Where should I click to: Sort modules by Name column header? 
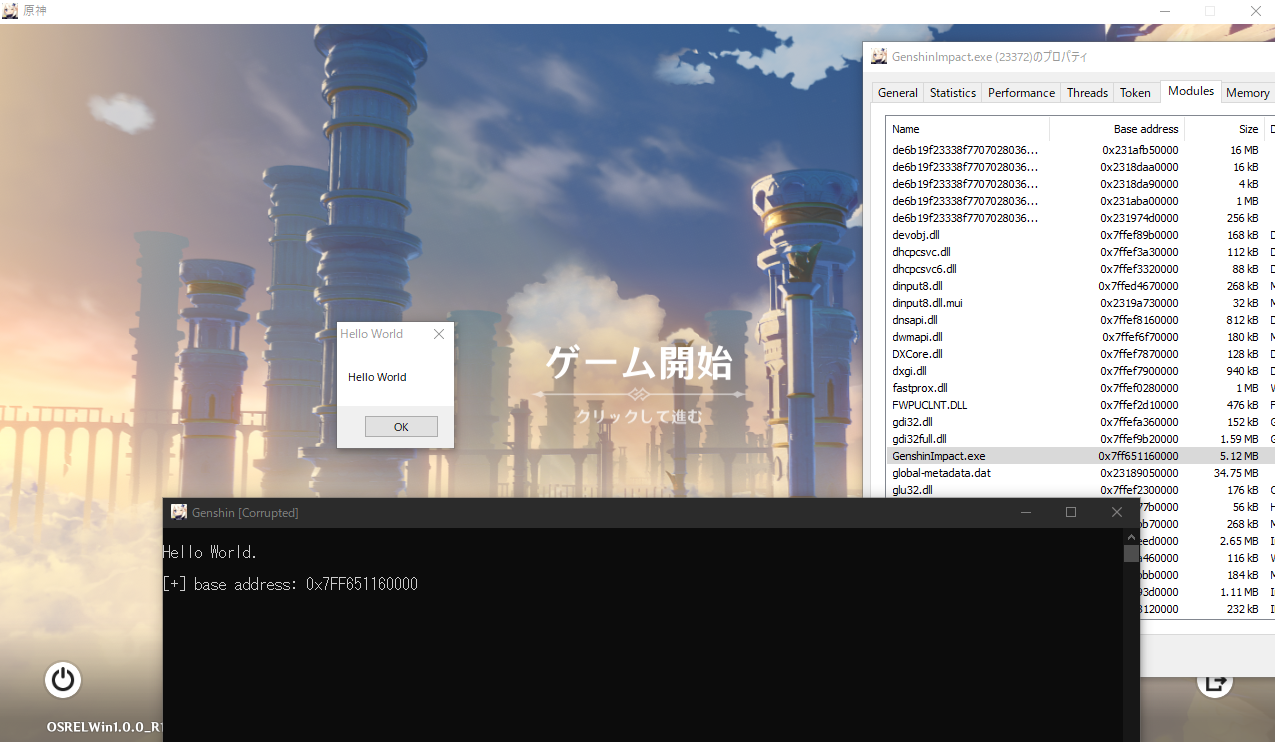tap(967, 129)
